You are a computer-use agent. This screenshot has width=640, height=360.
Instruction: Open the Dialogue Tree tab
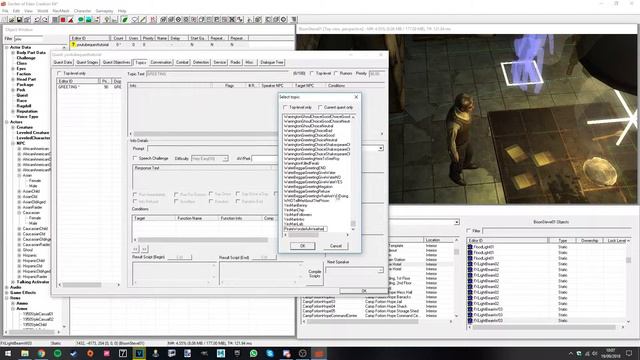271,62
